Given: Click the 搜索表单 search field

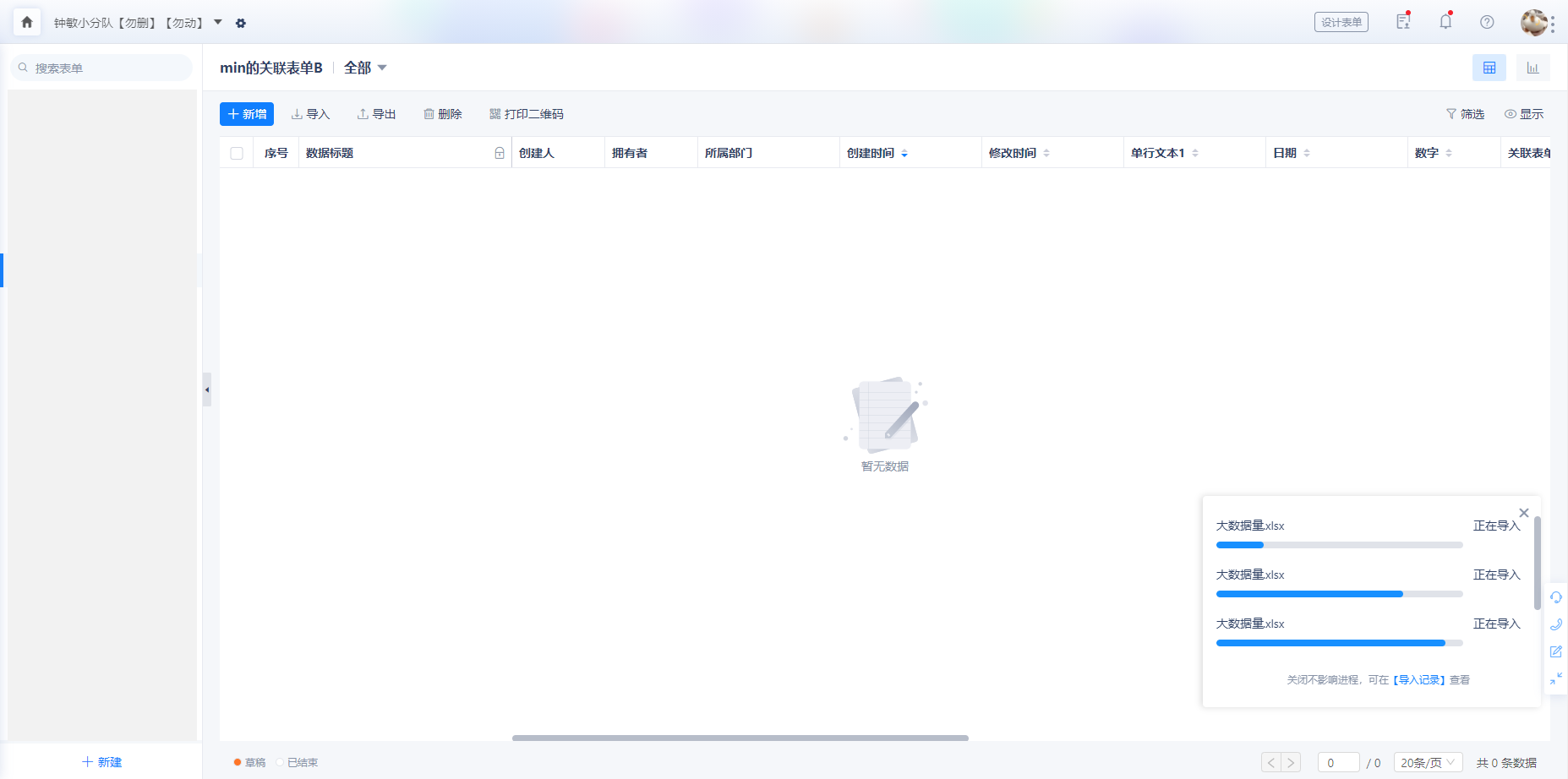Looking at the screenshot, I should (101, 68).
